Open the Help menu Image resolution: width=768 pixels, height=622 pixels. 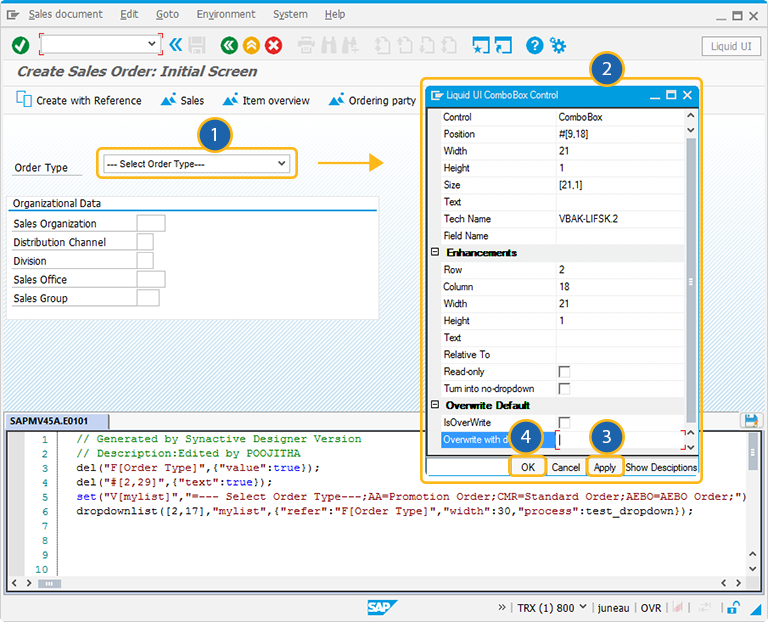click(x=335, y=14)
